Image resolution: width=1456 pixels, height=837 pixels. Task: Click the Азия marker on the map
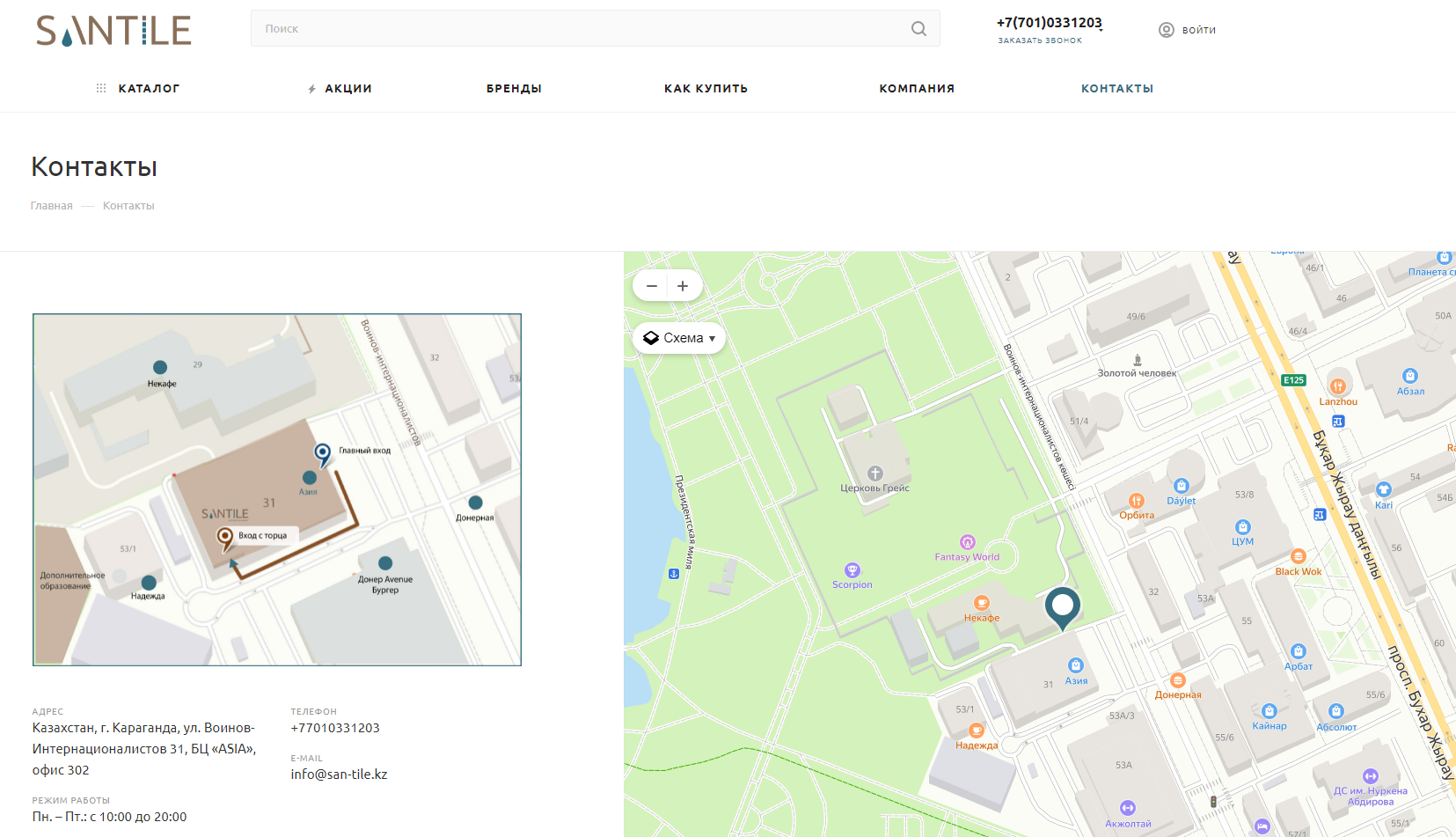[x=1075, y=665]
